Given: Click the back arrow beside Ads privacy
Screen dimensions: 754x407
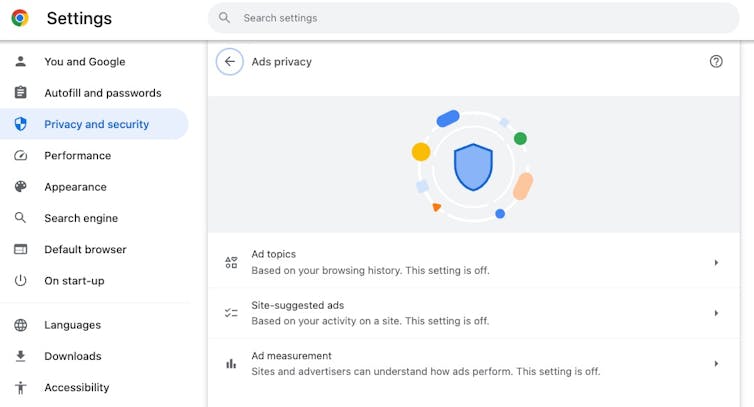Looking at the screenshot, I should coord(230,62).
